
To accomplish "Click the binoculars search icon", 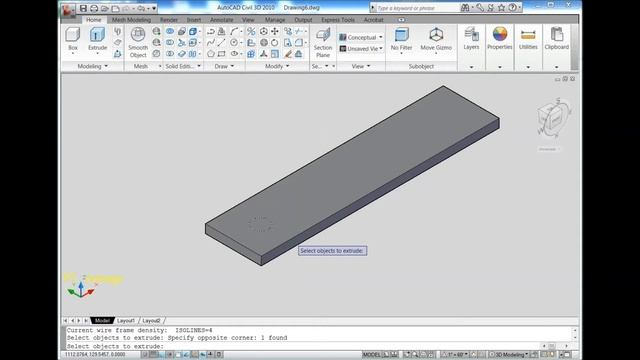I will point(465,8).
